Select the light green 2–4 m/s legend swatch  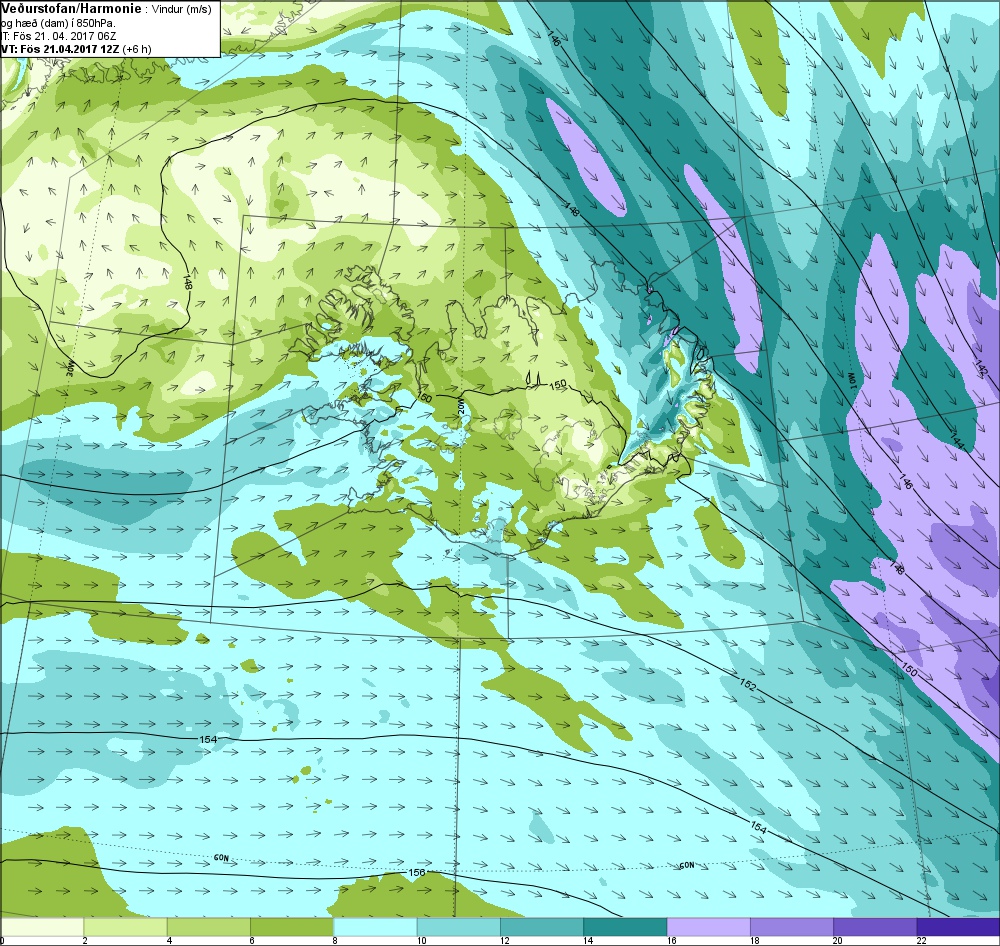(x=126, y=926)
